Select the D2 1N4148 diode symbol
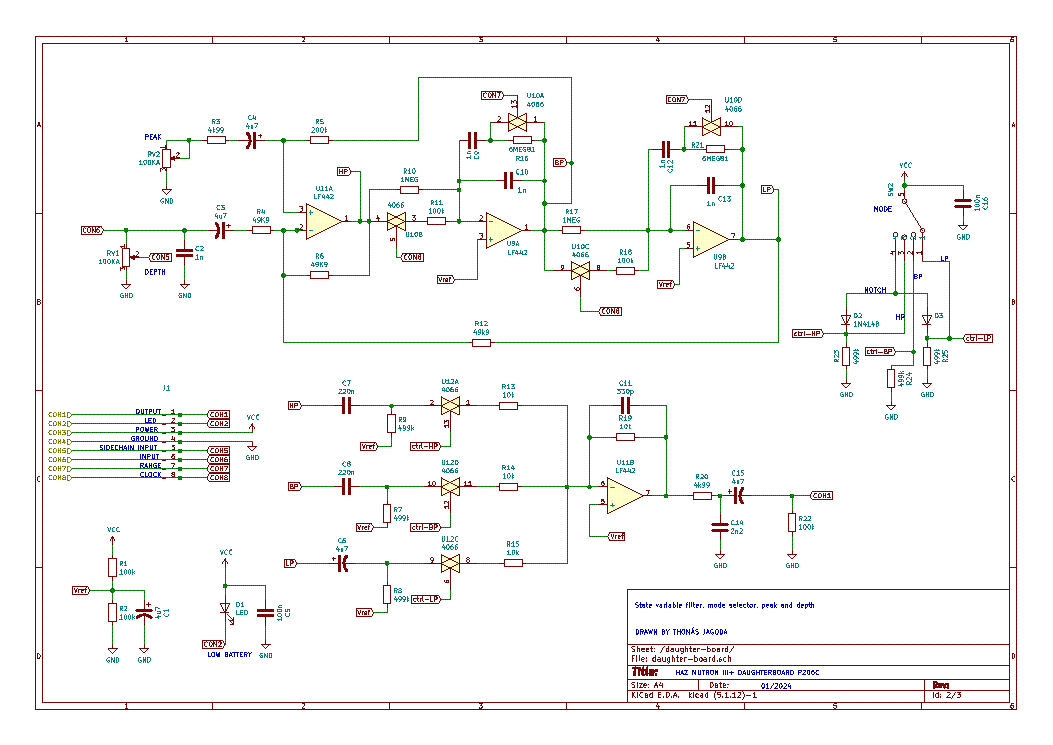1053x745 pixels. (846, 320)
